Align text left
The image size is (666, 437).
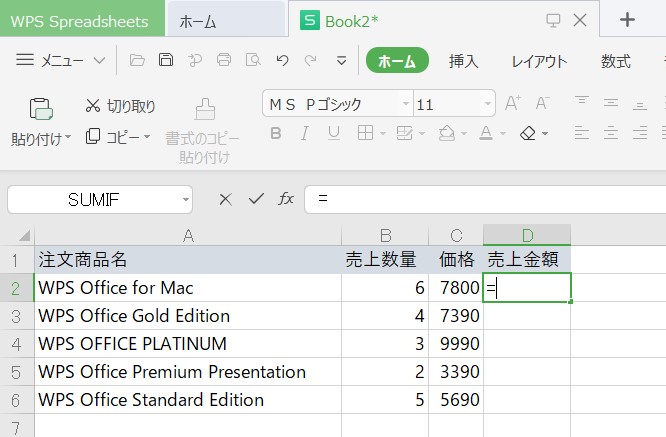point(581,133)
